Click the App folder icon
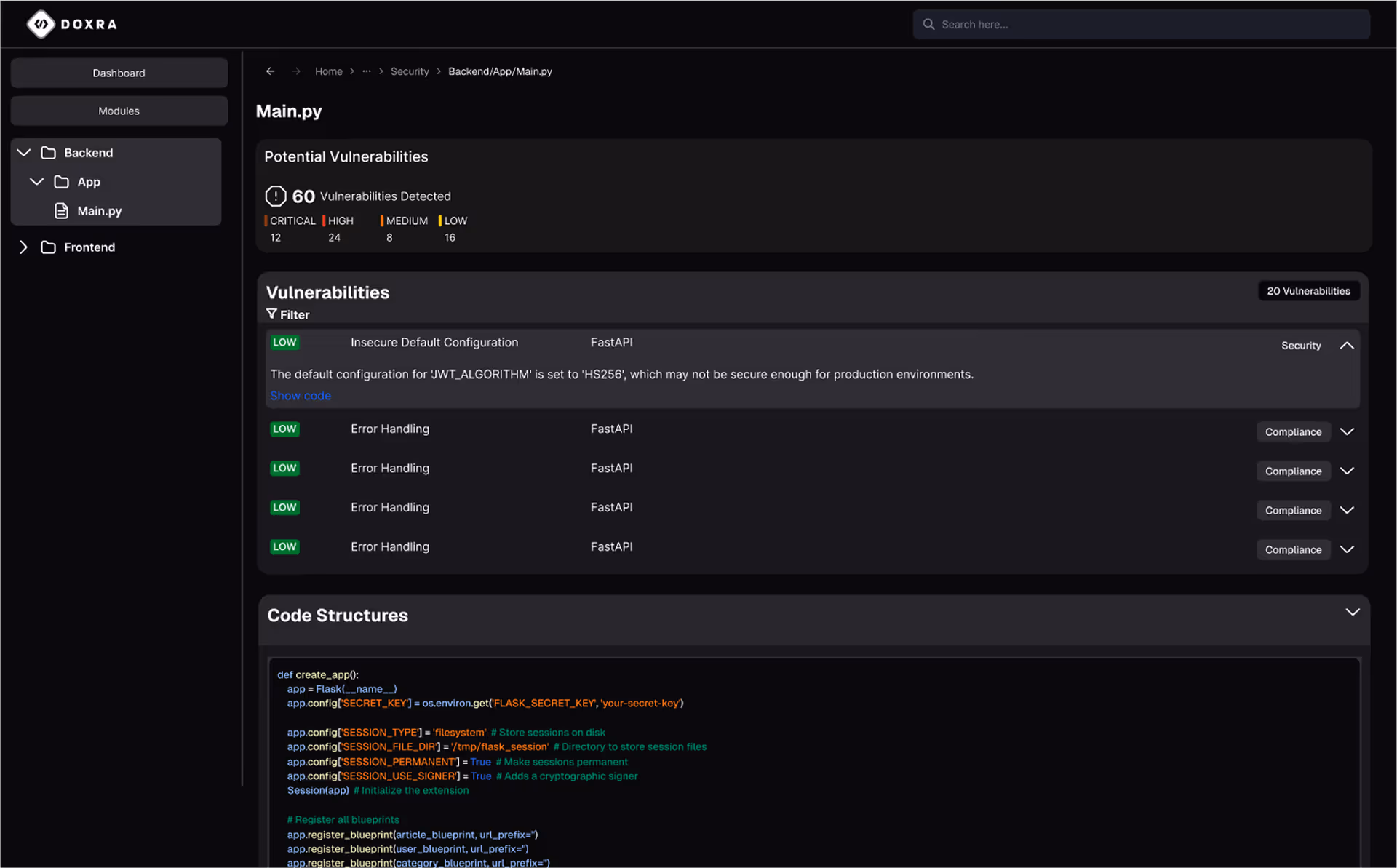Image resolution: width=1397 pixels, height=868 pixels. [x=62, y=181]
